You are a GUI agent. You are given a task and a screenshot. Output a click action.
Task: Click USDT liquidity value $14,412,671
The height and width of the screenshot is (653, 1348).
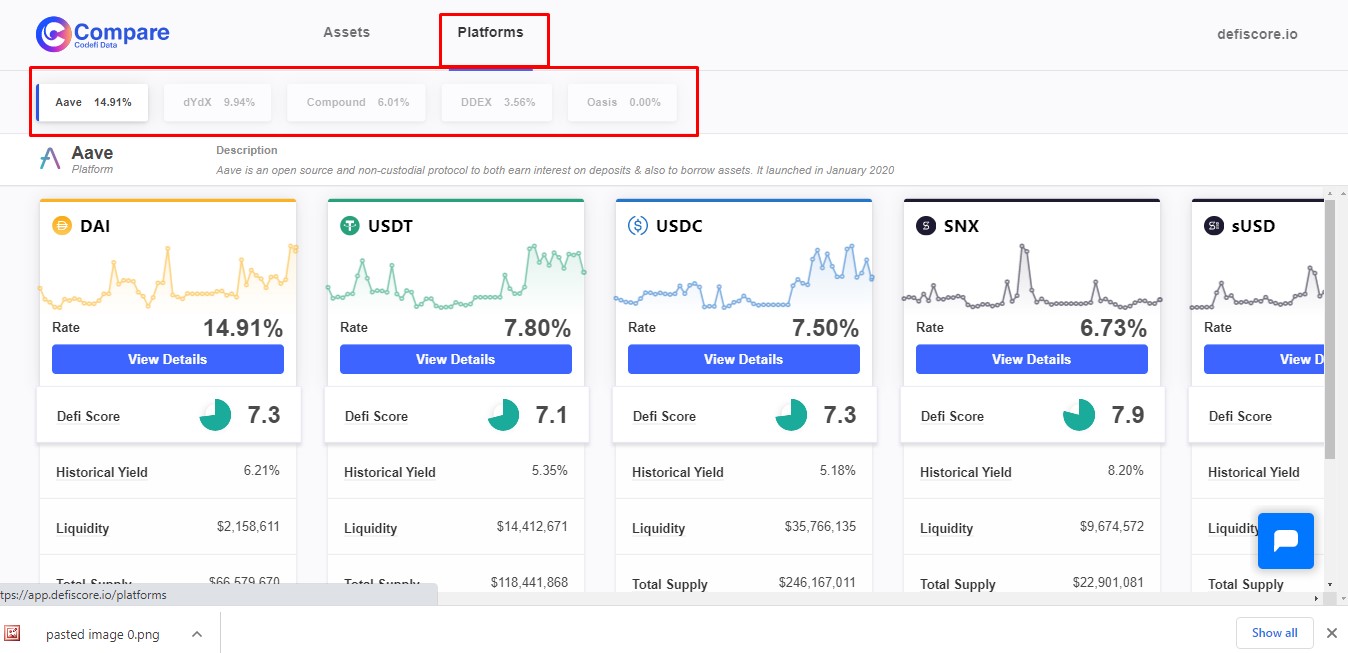(532, 526)
